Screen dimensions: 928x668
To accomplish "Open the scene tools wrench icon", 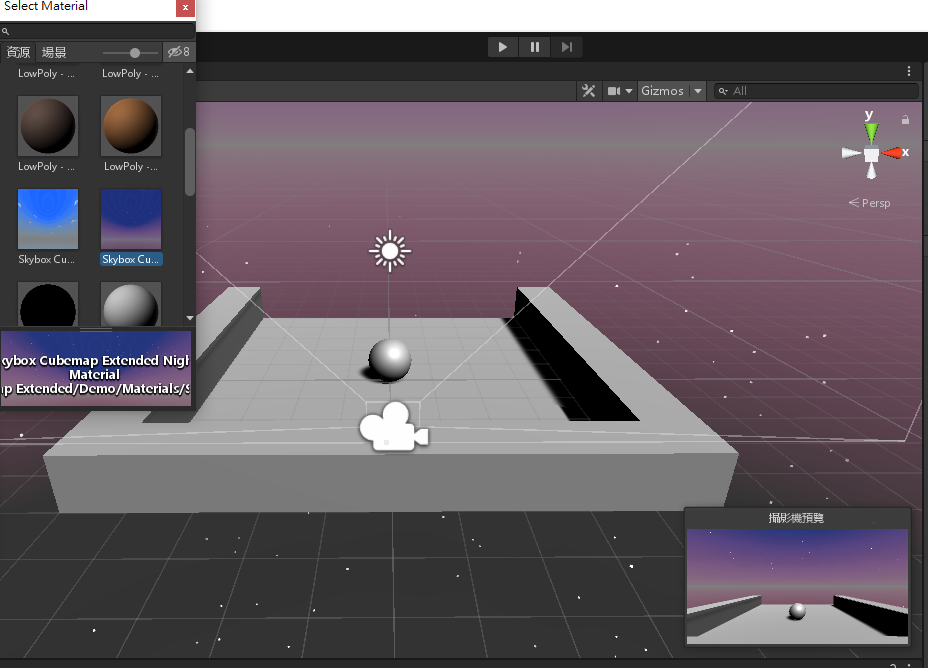I will [588, 91].
